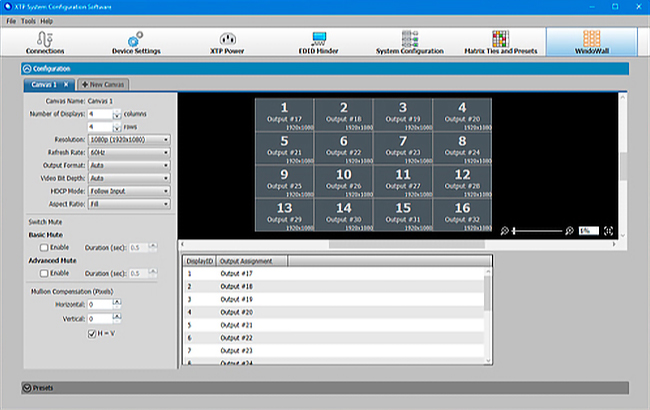
Task: Expand the Presets panel
Action: point(26,387)
